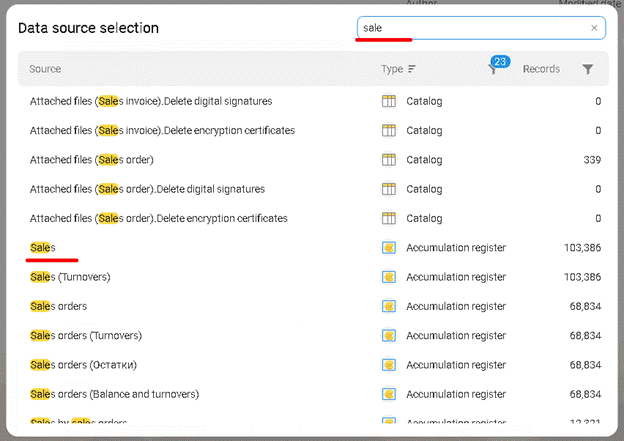Click catalog icon for Sales invoice encryption certificates

(390, 130)
